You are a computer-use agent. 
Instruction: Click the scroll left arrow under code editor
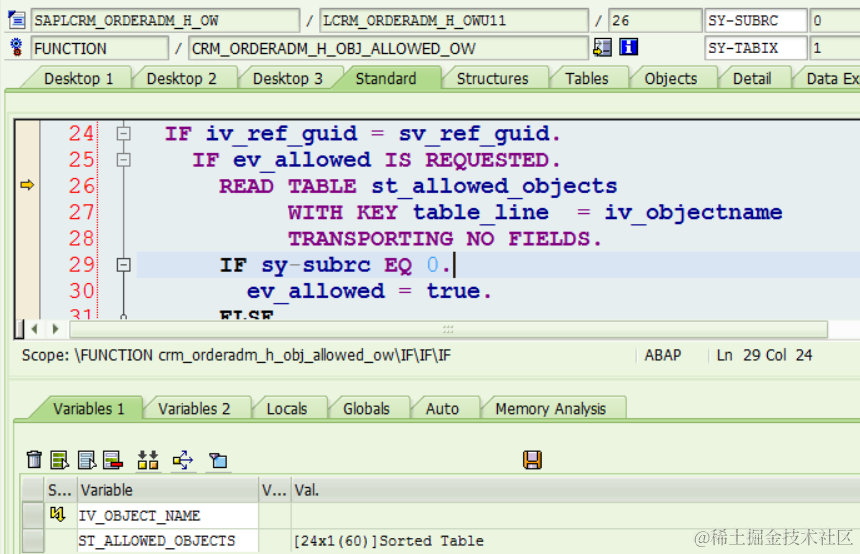[x=35, y=329]
